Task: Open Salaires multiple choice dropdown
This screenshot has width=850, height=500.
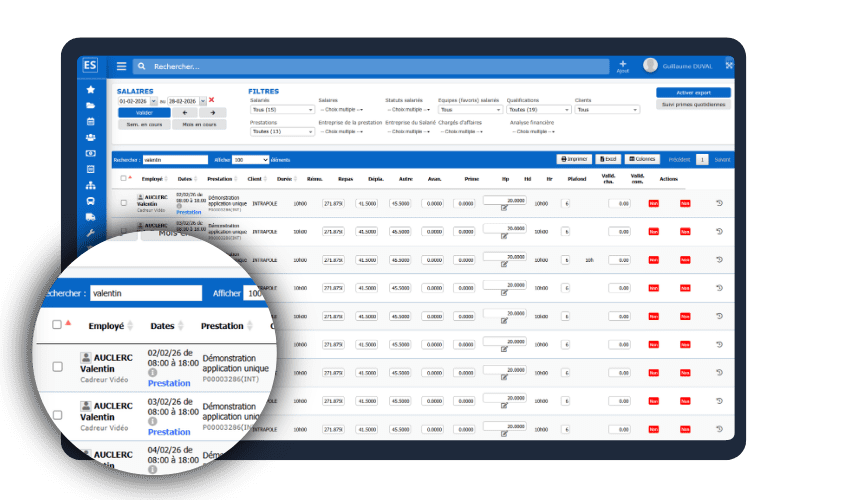Action: click(341, 110)
